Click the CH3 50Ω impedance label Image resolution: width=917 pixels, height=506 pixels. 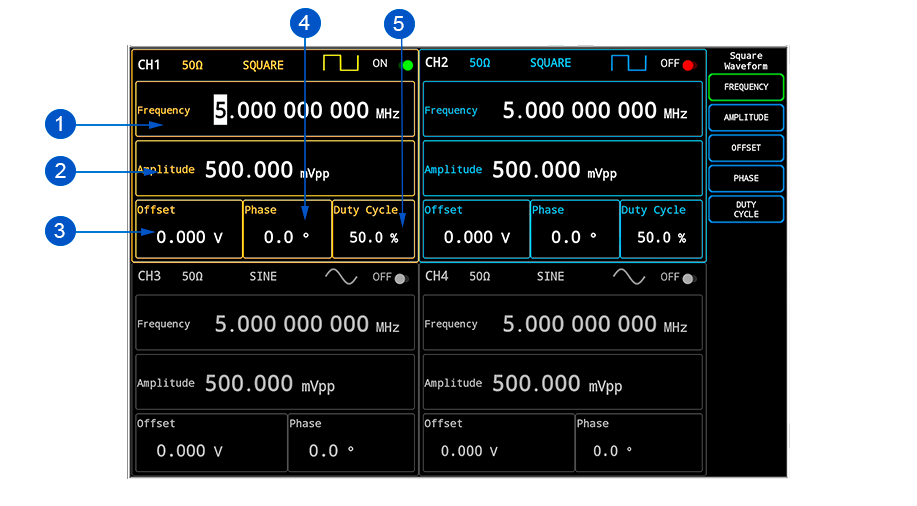[x=192, y=277]
